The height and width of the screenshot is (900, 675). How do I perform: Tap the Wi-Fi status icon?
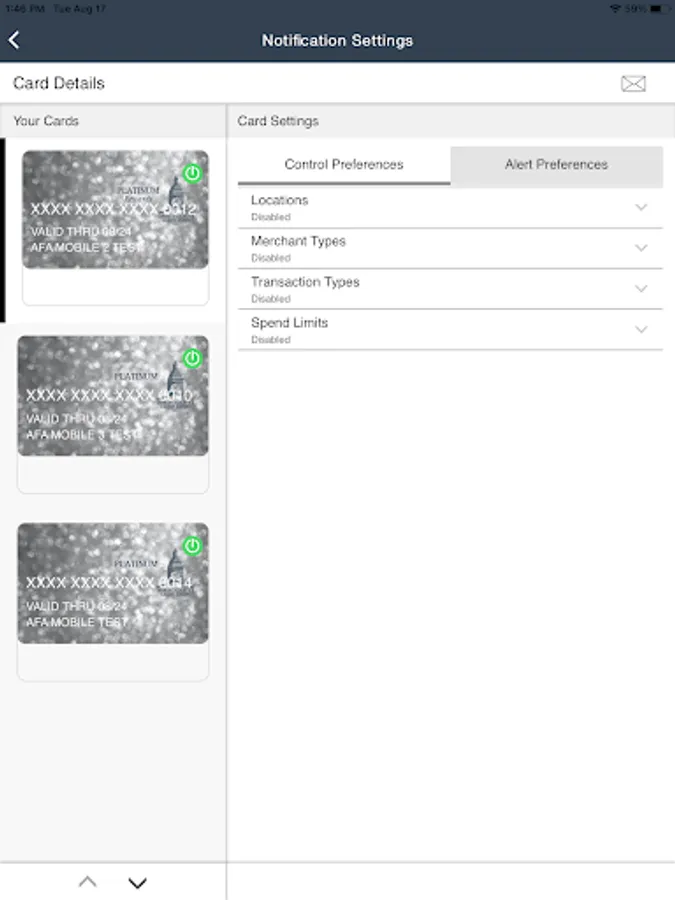point(615,9)
